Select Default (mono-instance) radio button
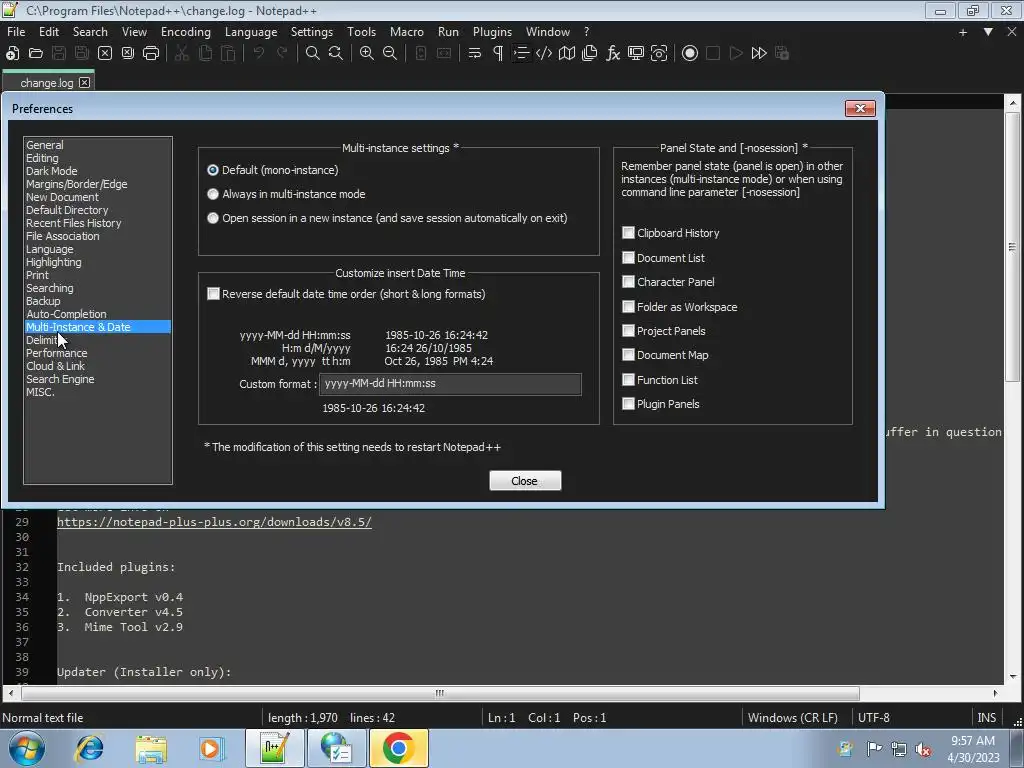Viewport: 1024px width, 768px height. point(213,170)
